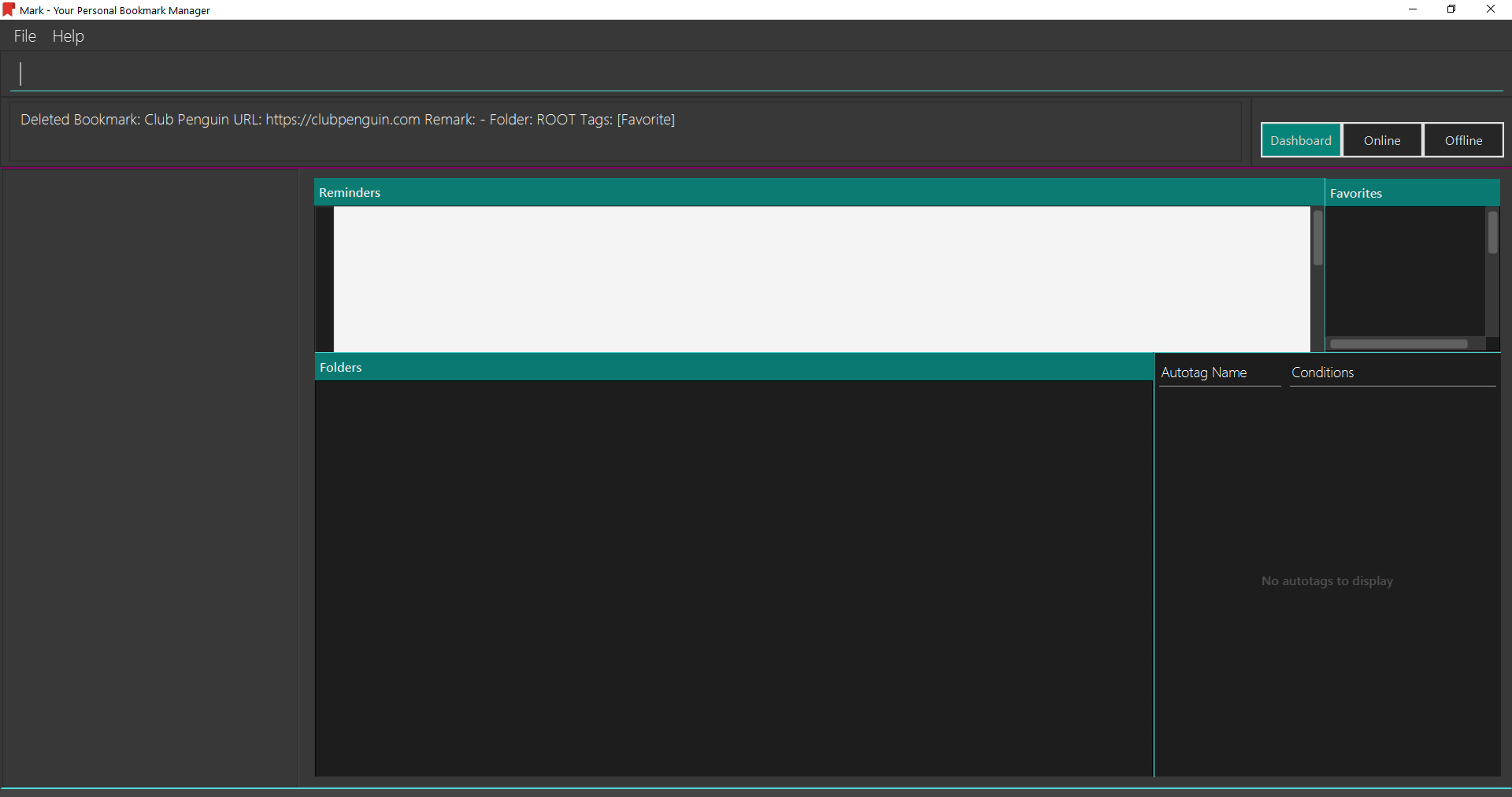The height and width of the screenshot is (797, 1512).
Task: Click the Favorites panel header
Action: 1412,193
